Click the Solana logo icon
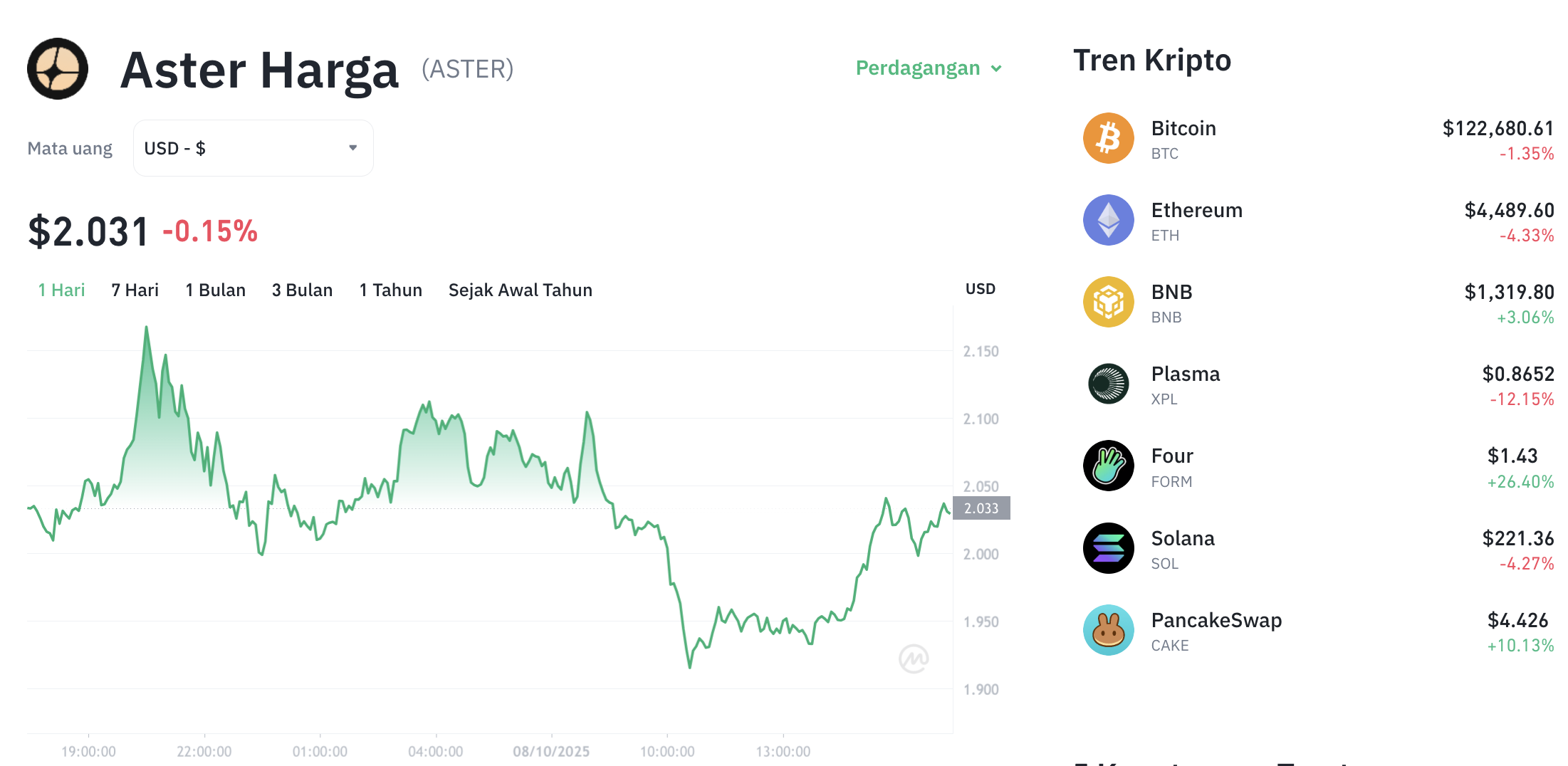This screenshot has width=1568, height=766. click(1108, 548)
